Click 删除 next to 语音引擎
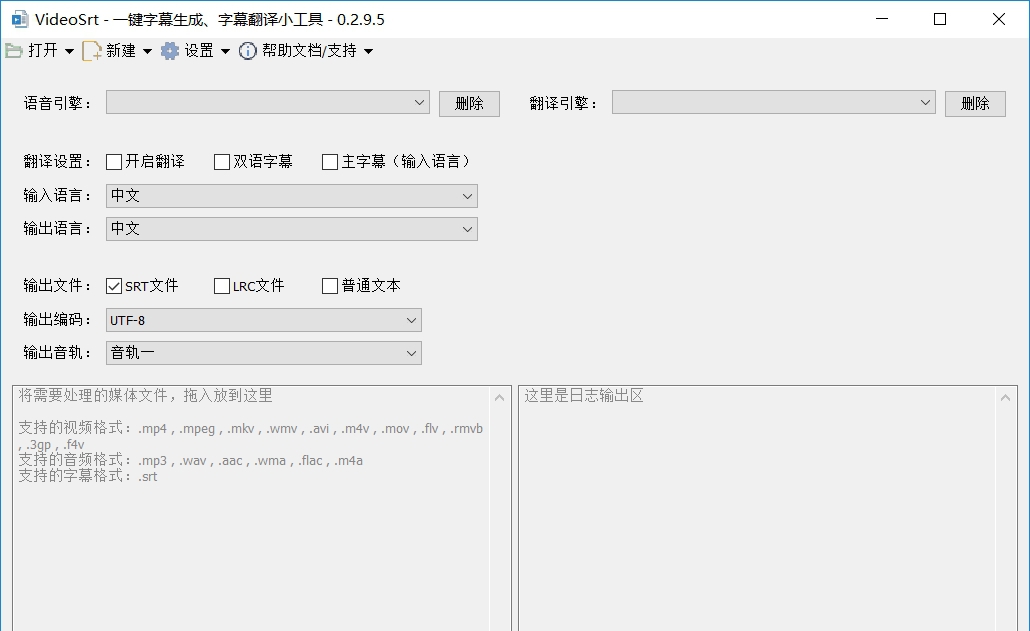The width and height of the screenshot is (1030, 631). coord(468,102)
